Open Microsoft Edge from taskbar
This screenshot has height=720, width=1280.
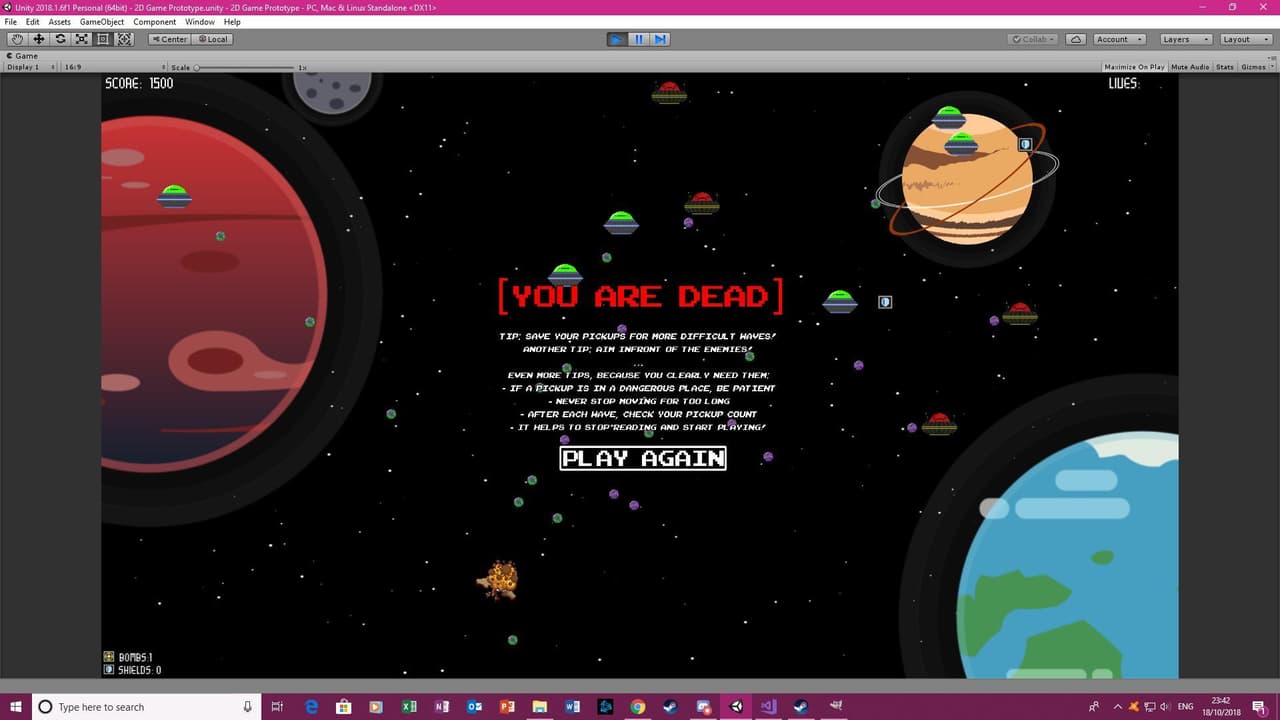point(311,707)
